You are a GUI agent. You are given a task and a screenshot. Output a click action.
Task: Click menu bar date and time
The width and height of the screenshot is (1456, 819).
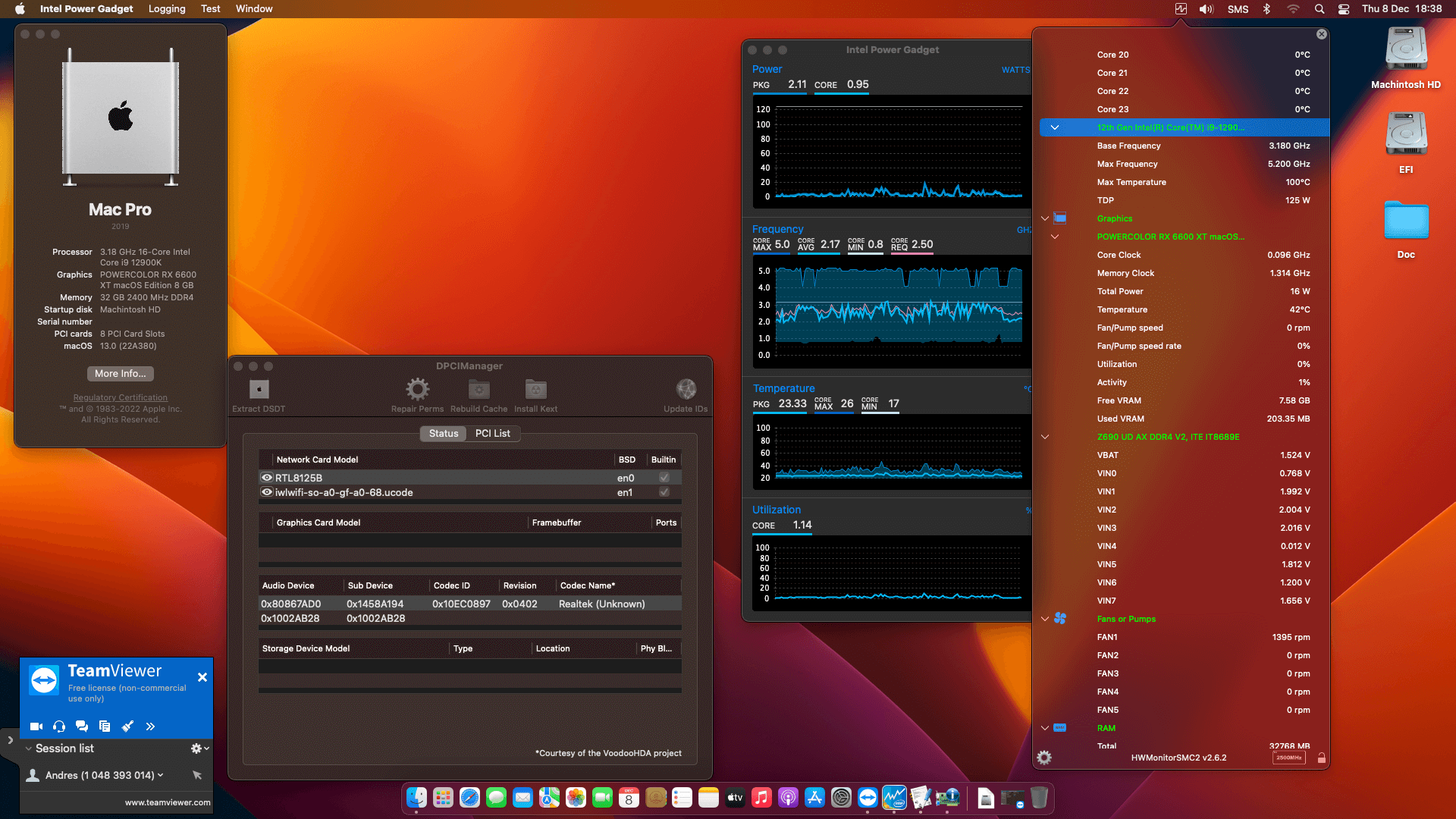click(1401, 9)
